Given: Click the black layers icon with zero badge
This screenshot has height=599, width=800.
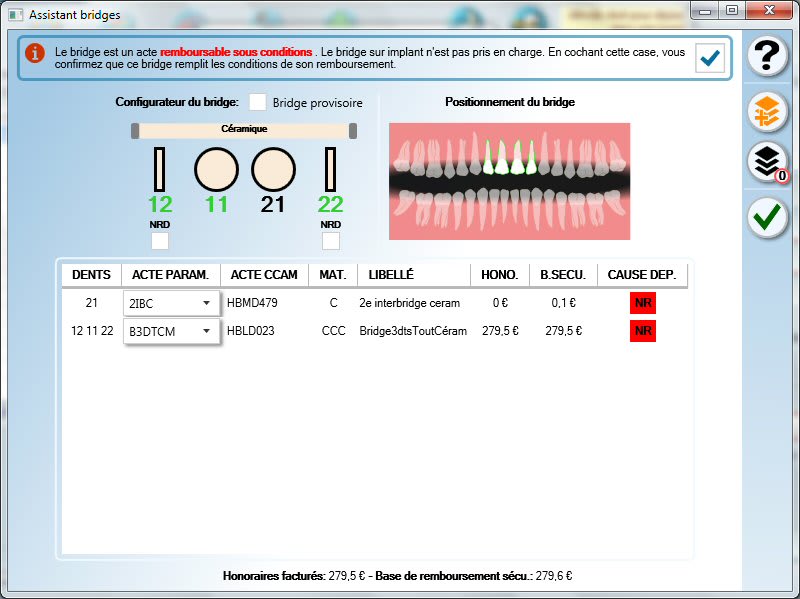Looking at the screenshot, I should 768,164.
